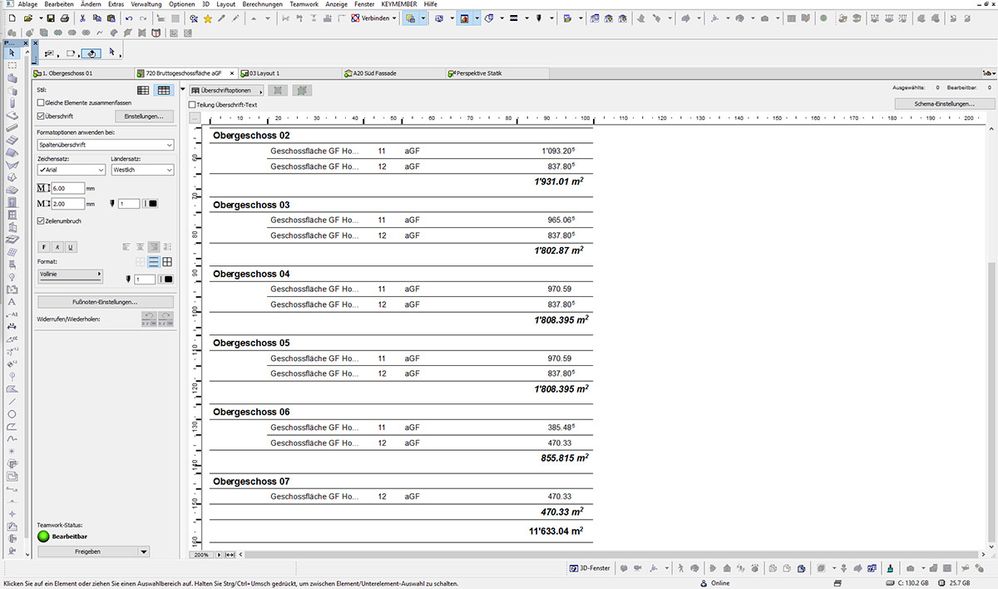Toggle the Zeilenumbruch checkbox

click(x=41, y=220)
